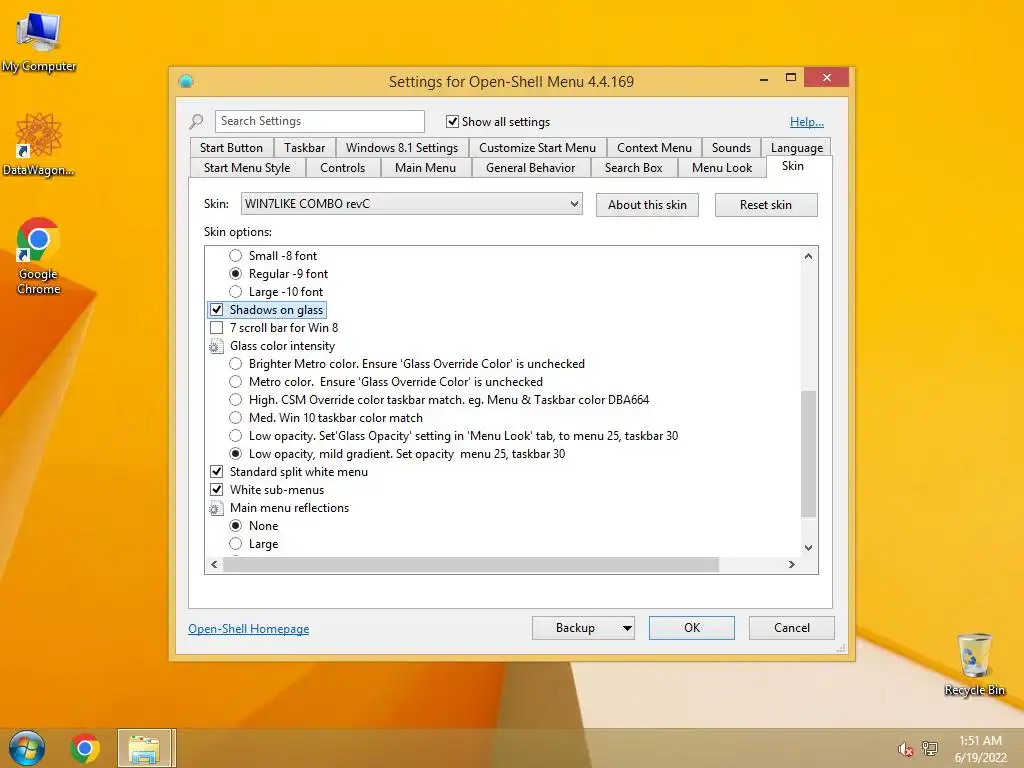Set Main menu reflections to None
The height and width of the screenshot is (768, 1024).
[x=236, y=526]
